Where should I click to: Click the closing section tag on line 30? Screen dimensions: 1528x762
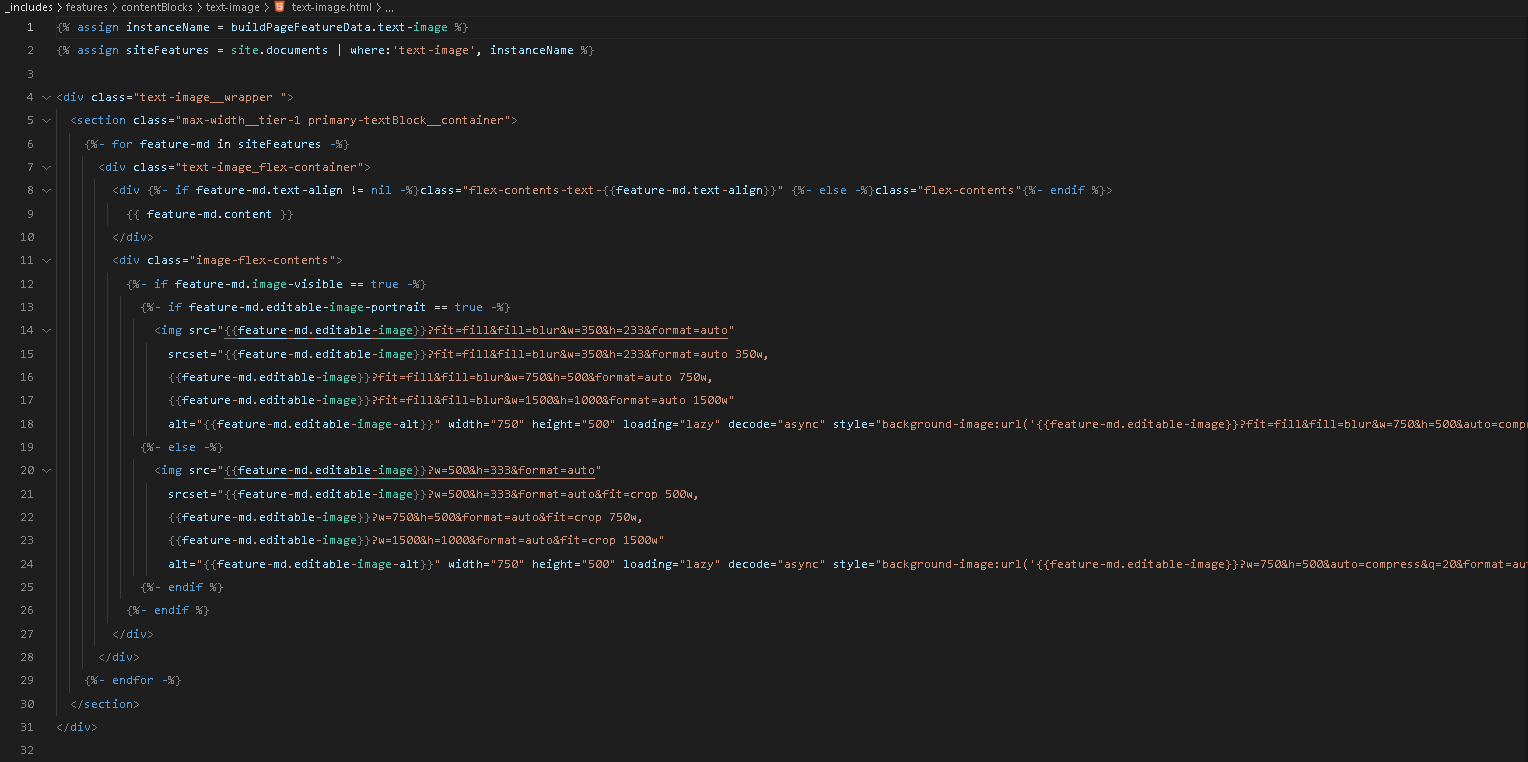[105, 704]
